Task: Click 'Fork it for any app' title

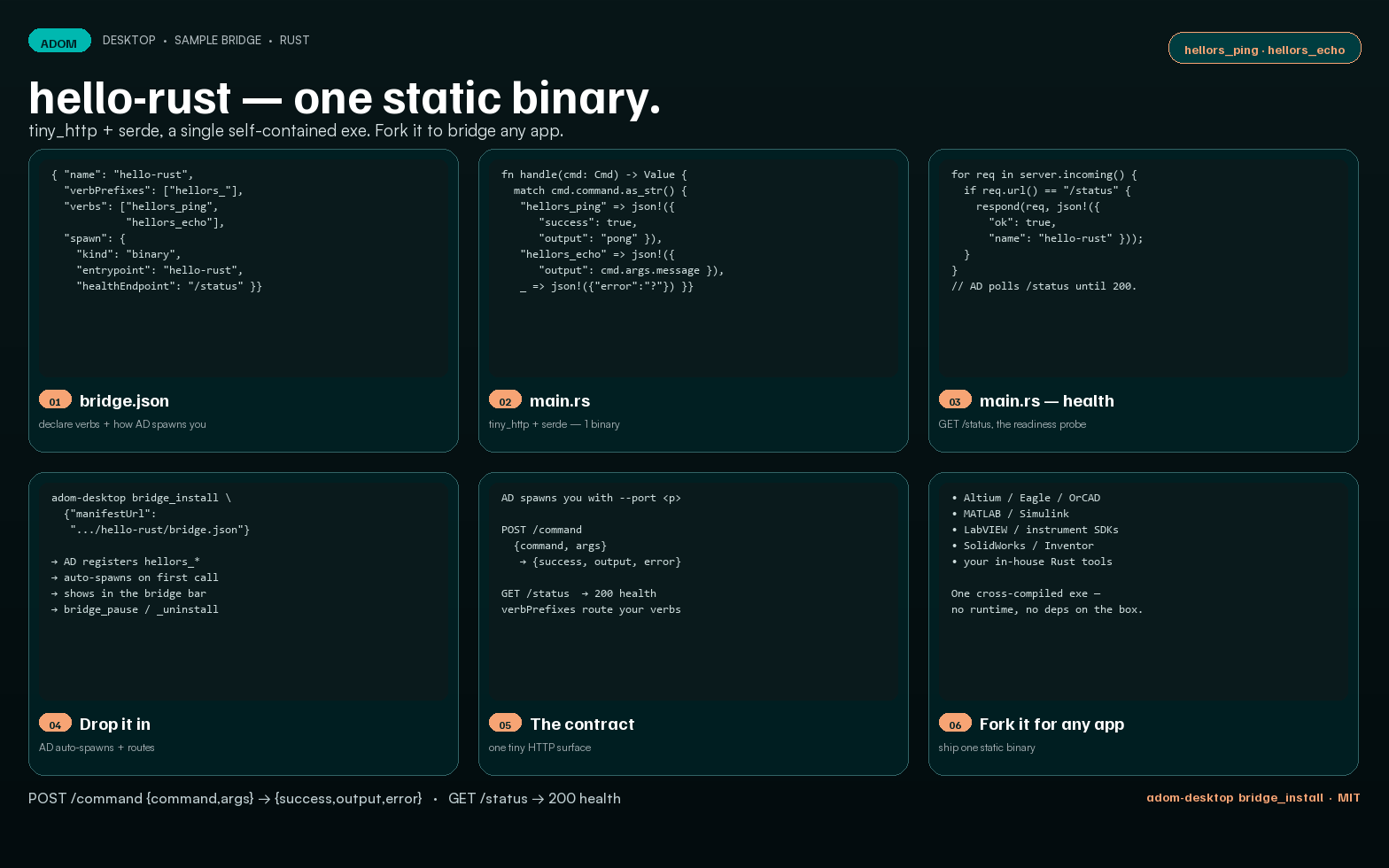Action: (1051, 725)
